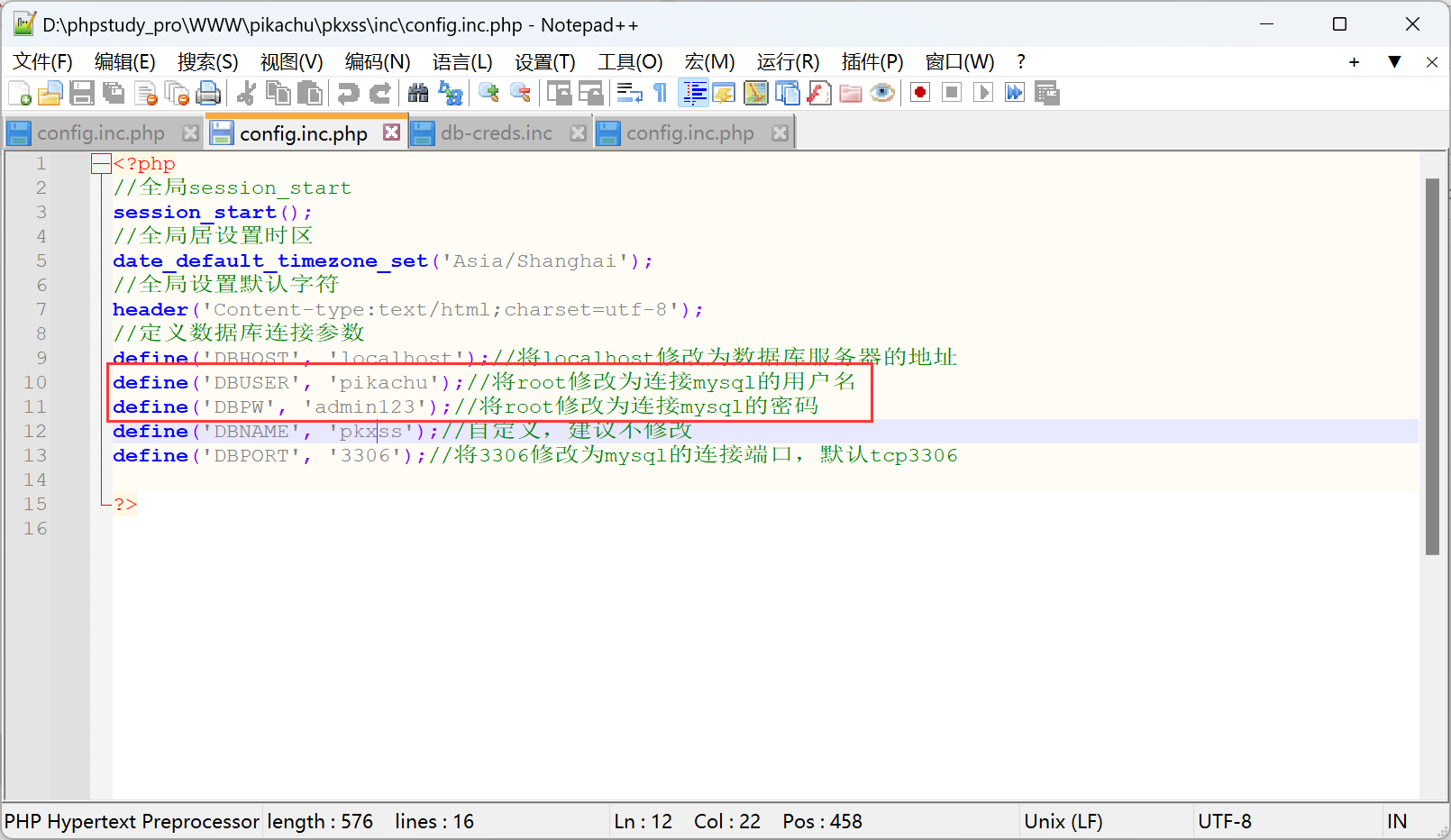Switch to the db-creds.inc tab
Screen dimensions: 1451x840
tap(497, 133)
